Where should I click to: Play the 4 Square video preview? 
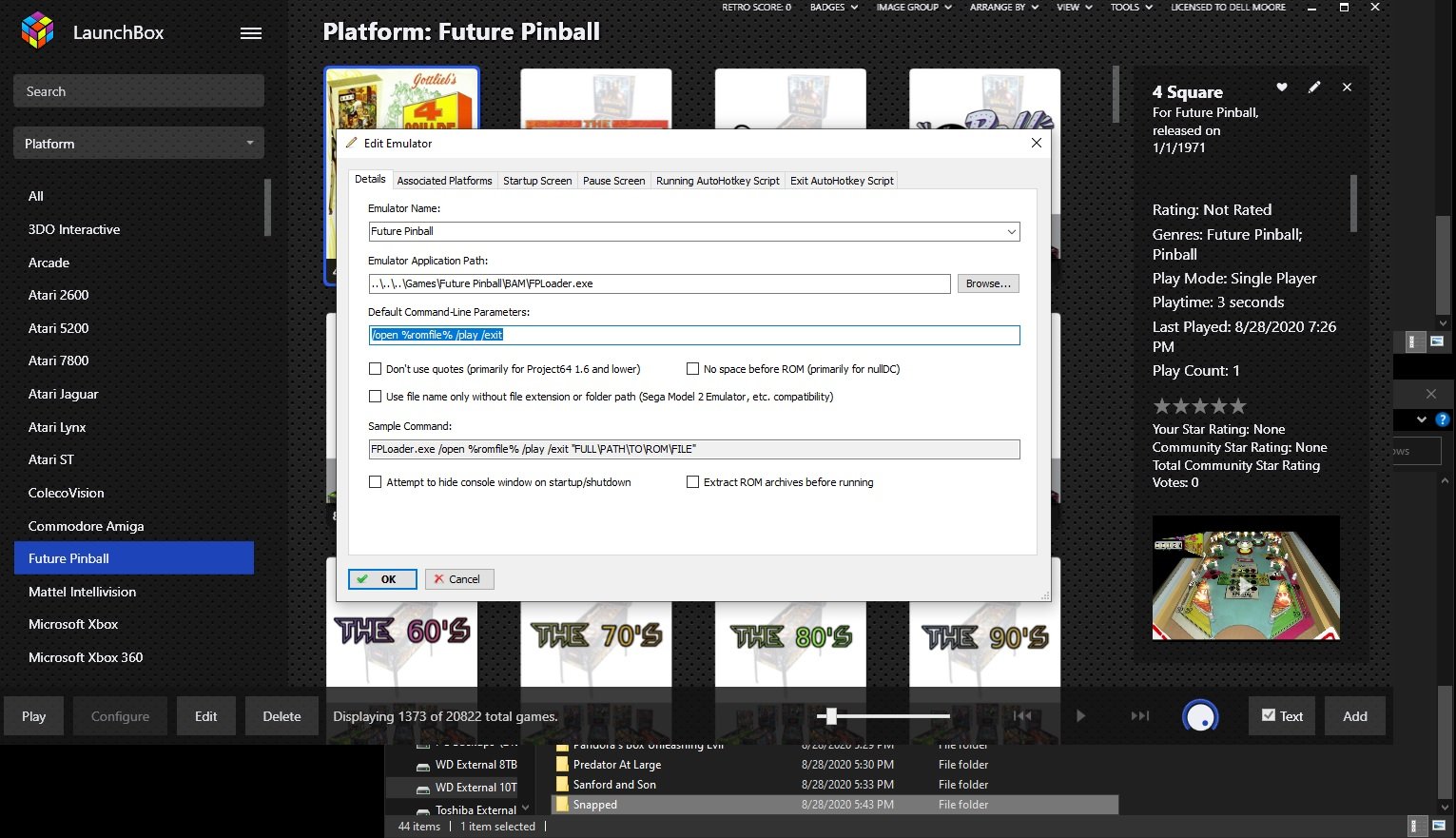point(1246,577)
